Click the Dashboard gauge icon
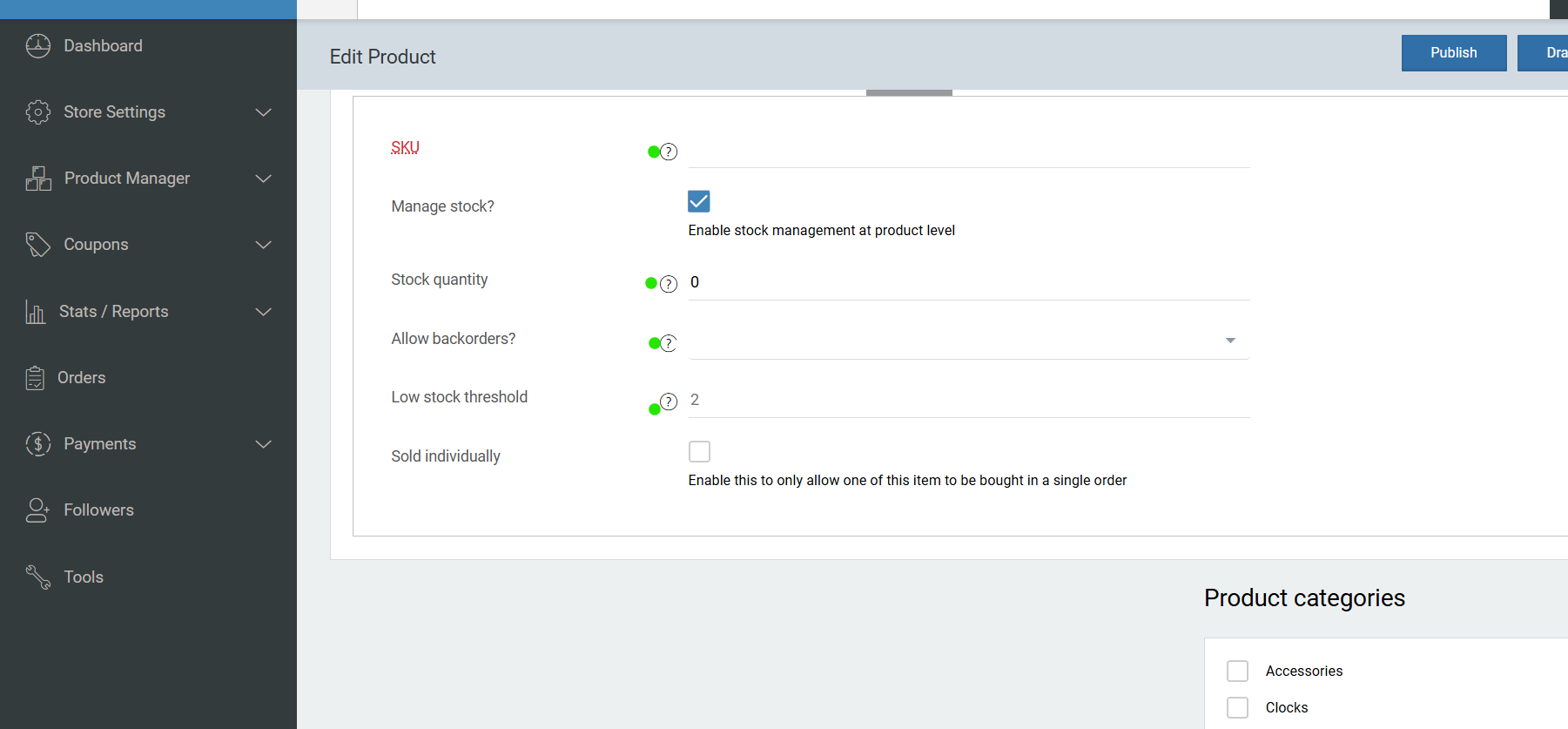This screenshot has width=1568, height=729. pyautogui.click(x=38, y=46)
